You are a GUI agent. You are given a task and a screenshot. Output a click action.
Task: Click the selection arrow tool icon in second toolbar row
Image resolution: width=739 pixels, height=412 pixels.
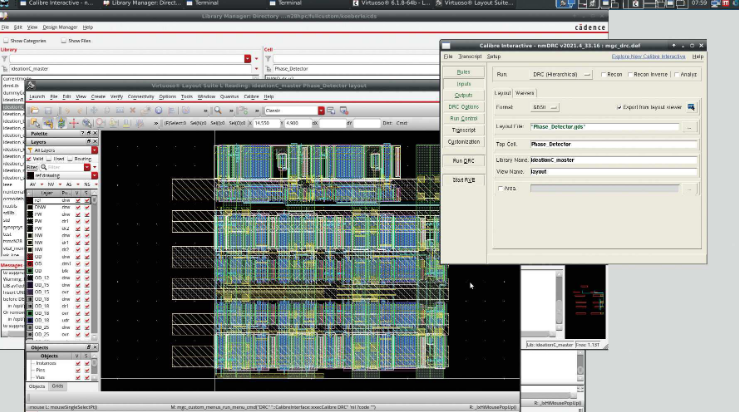[35, 123]
